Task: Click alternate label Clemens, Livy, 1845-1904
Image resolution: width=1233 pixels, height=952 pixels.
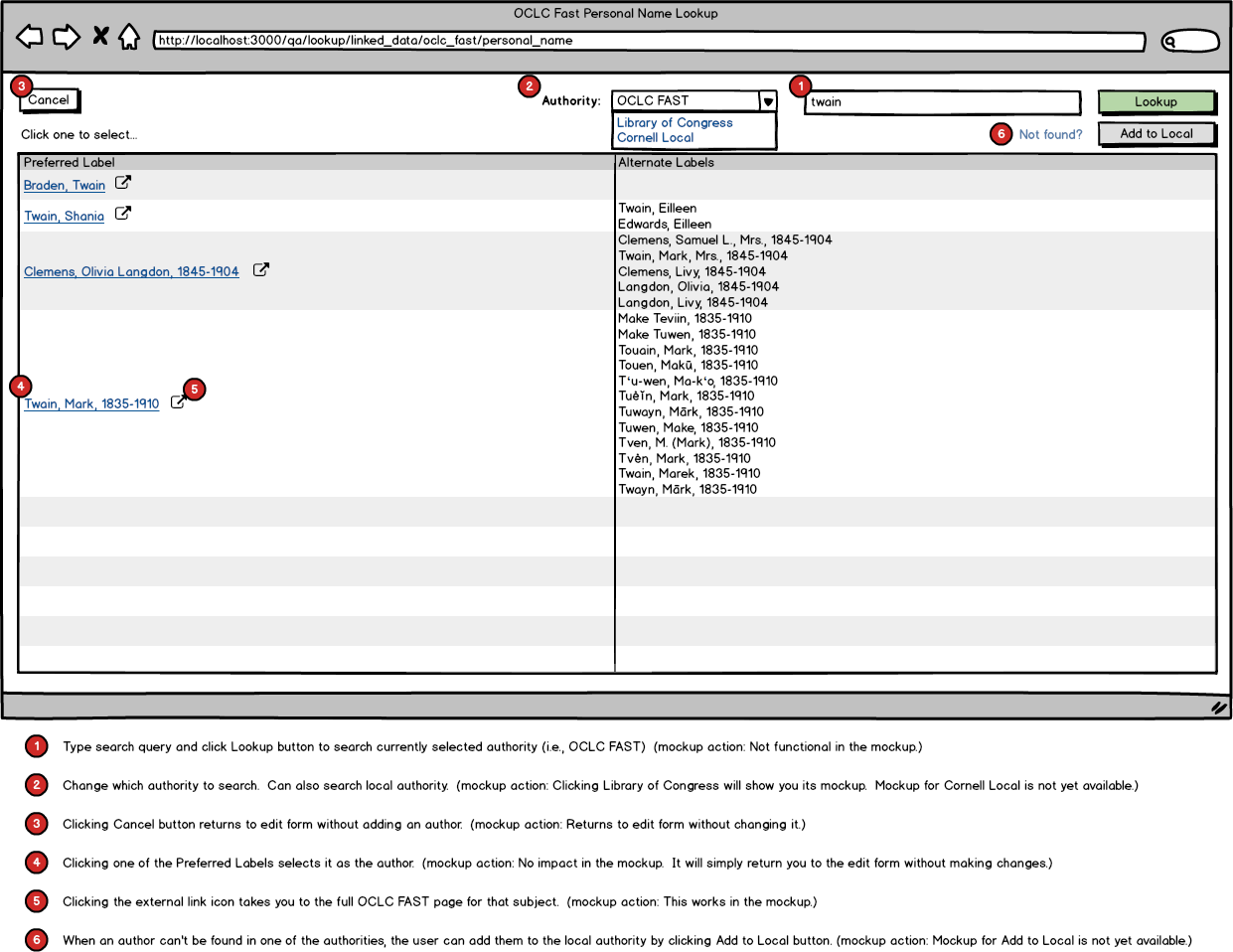Action: (692, 272)
